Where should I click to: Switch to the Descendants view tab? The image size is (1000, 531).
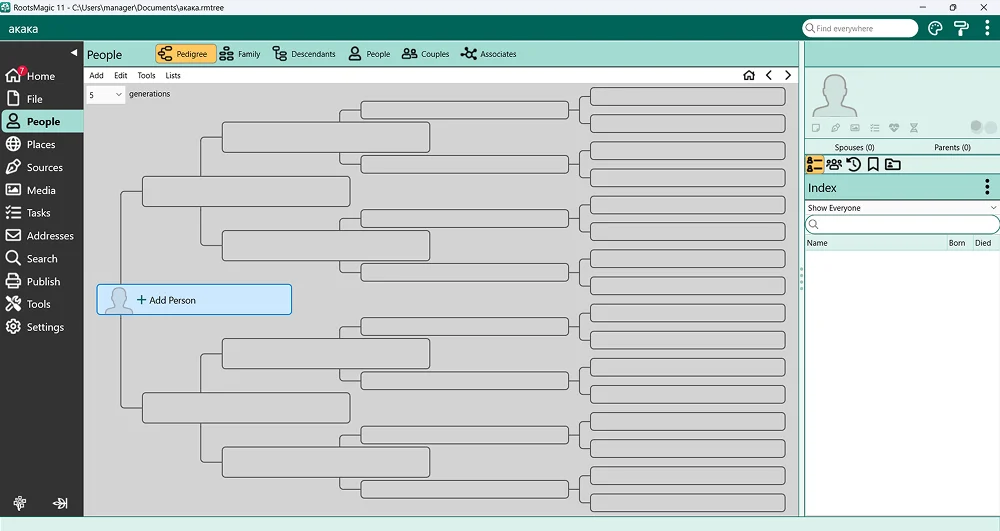304,54
